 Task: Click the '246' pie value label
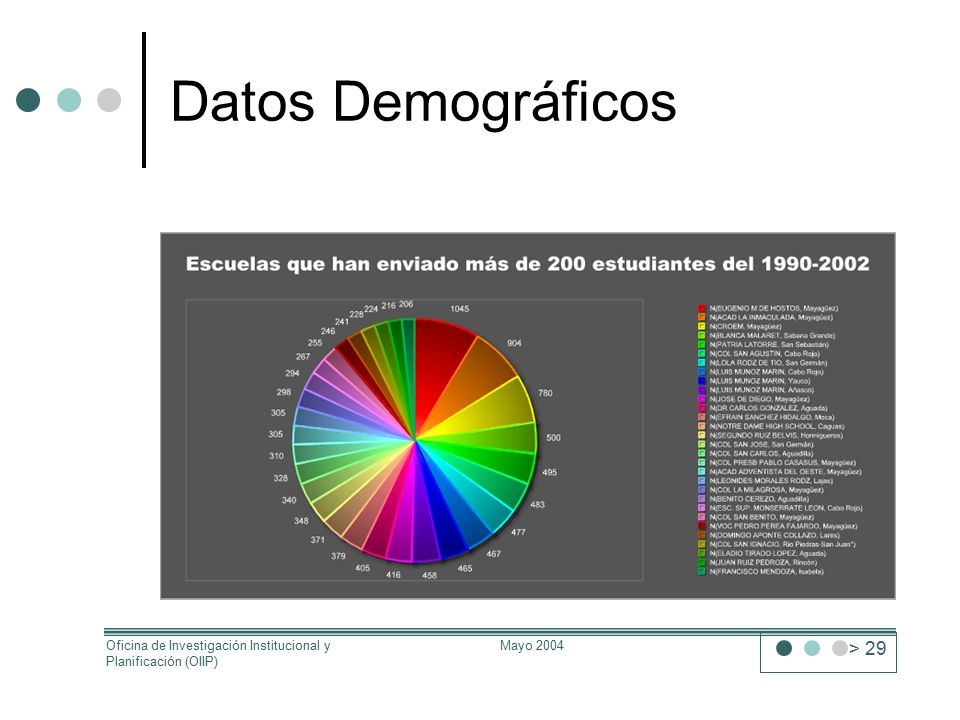(328, 331)
